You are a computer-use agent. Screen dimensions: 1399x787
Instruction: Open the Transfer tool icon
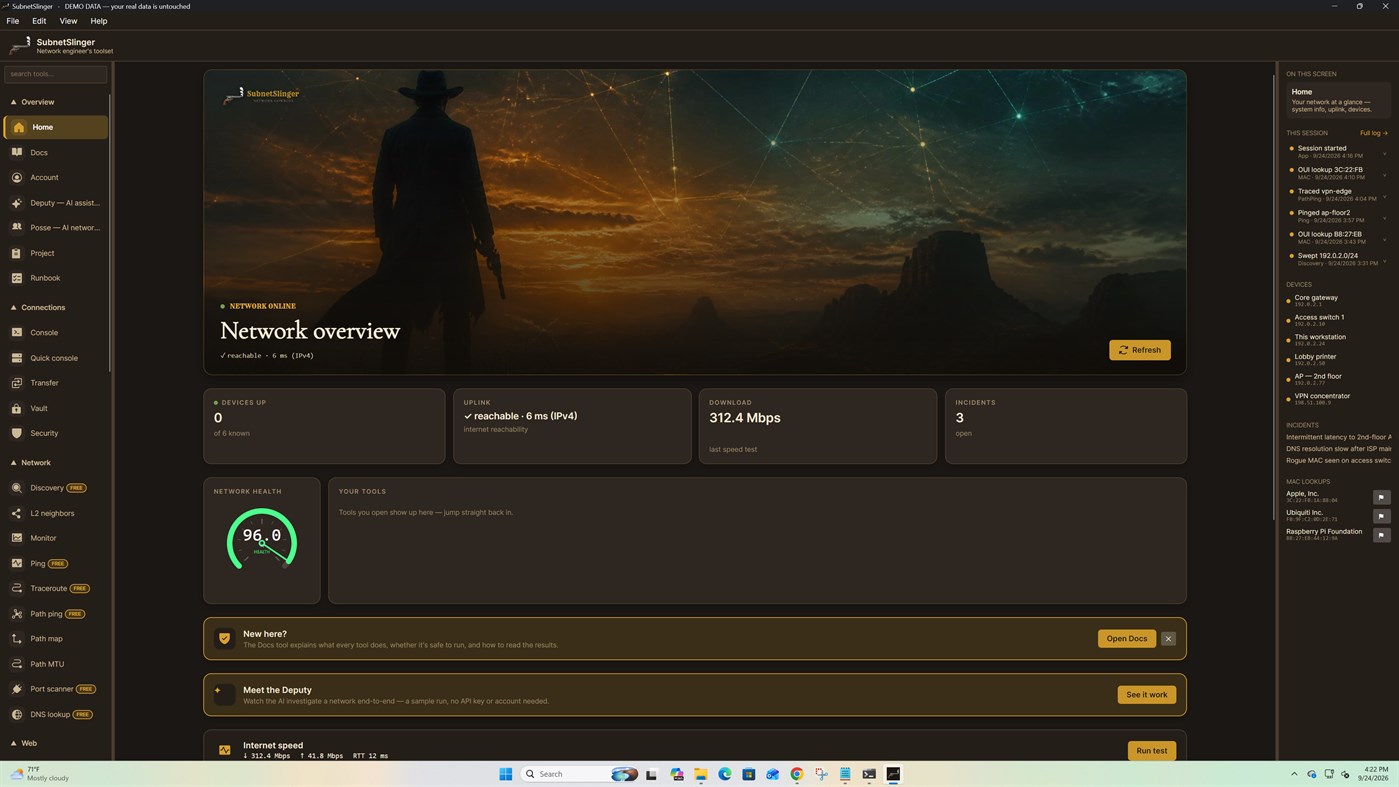pyautogui.click(x=17, y=383)
